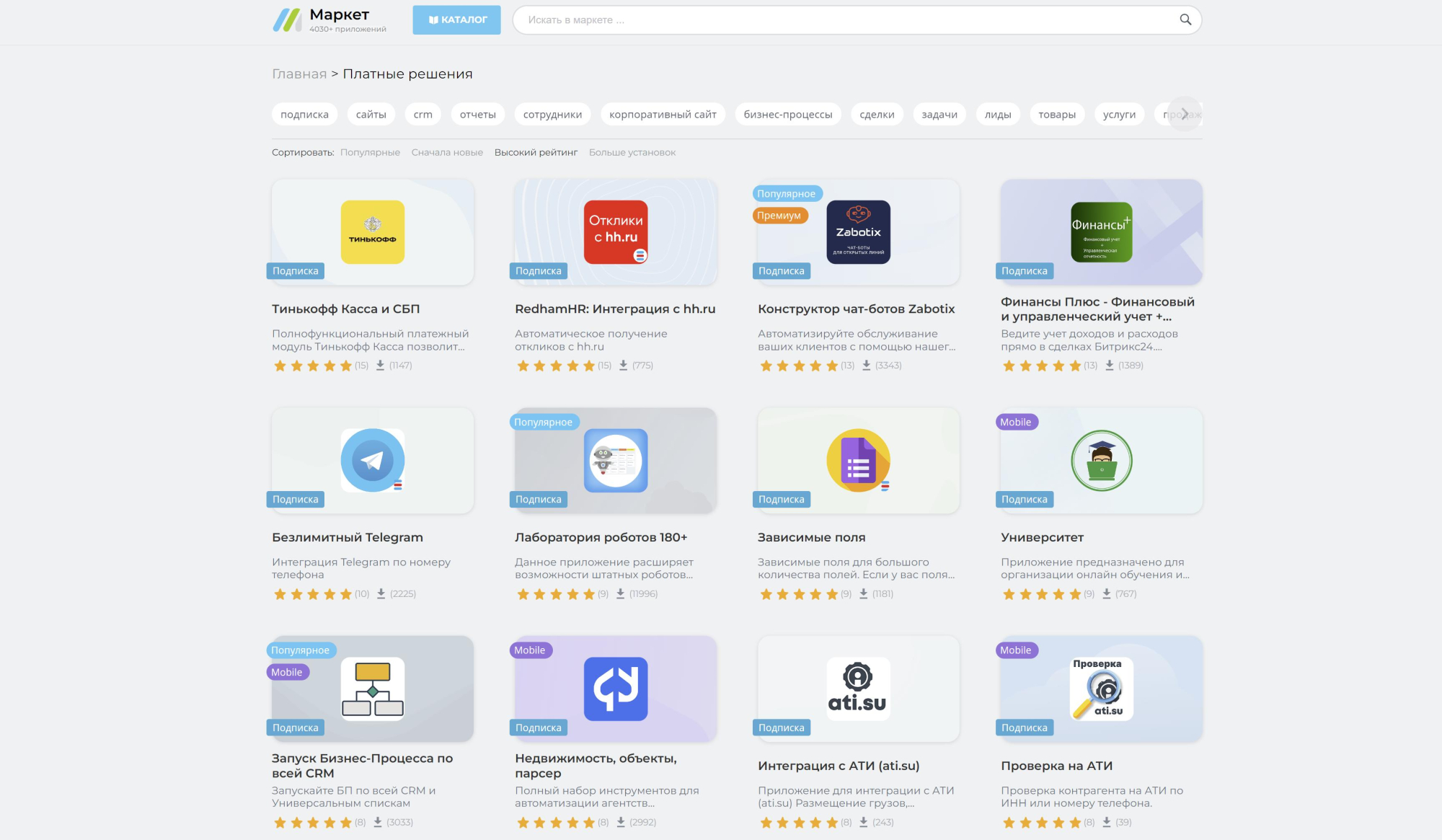Screen dimensions: 1442x840
Task: Select the лиды tag
Action: tap(999, 115)
